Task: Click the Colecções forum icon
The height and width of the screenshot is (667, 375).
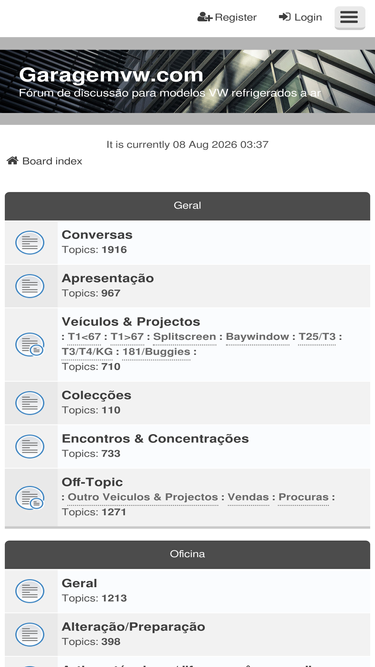Action: [x=30, y=403]
